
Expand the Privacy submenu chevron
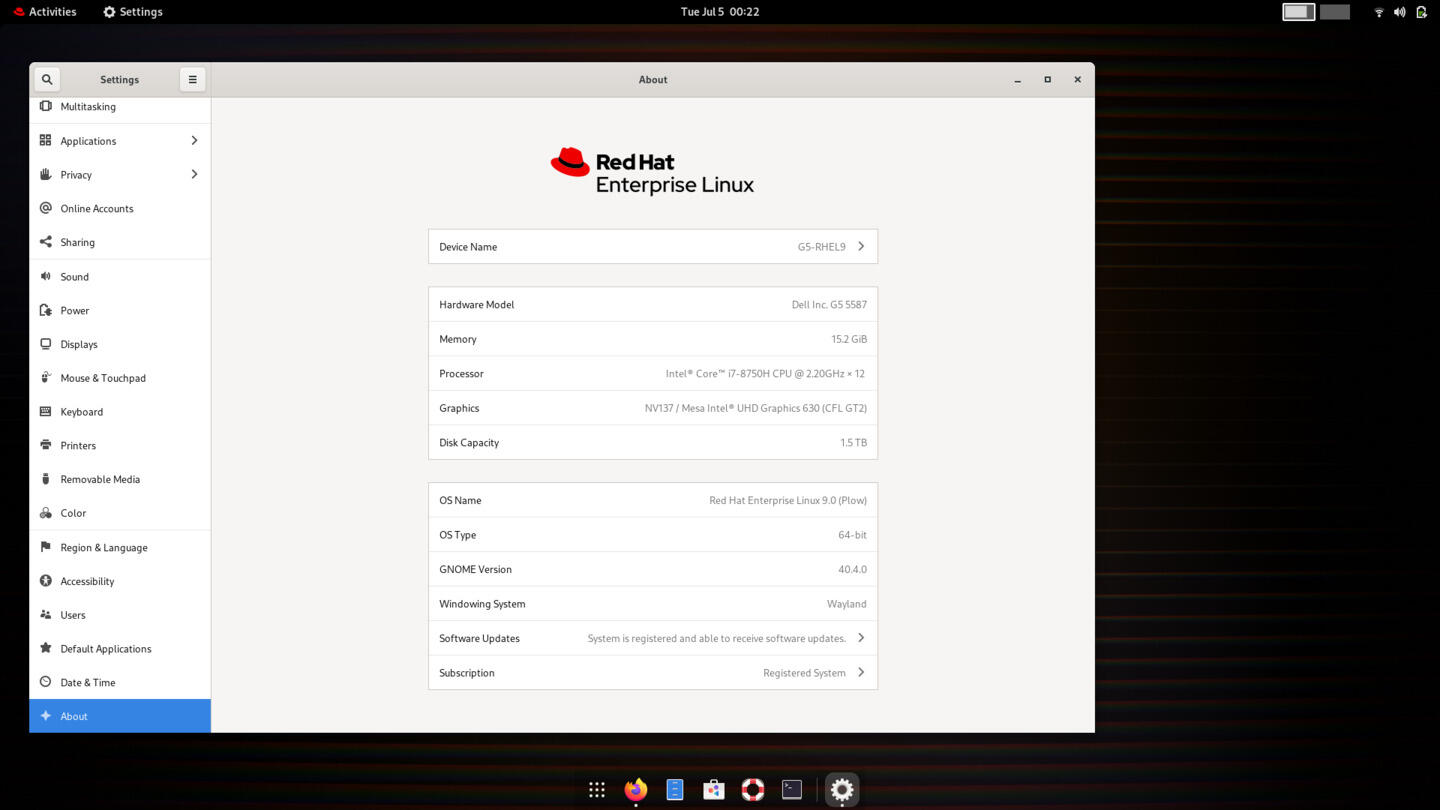coord(194,174)
